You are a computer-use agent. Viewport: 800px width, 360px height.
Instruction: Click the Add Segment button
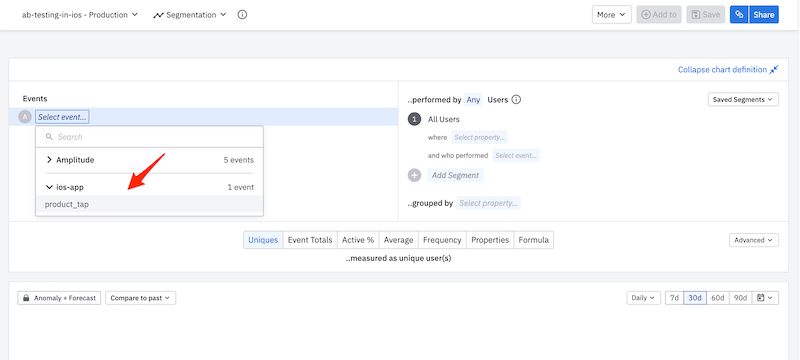click(455, 175)
